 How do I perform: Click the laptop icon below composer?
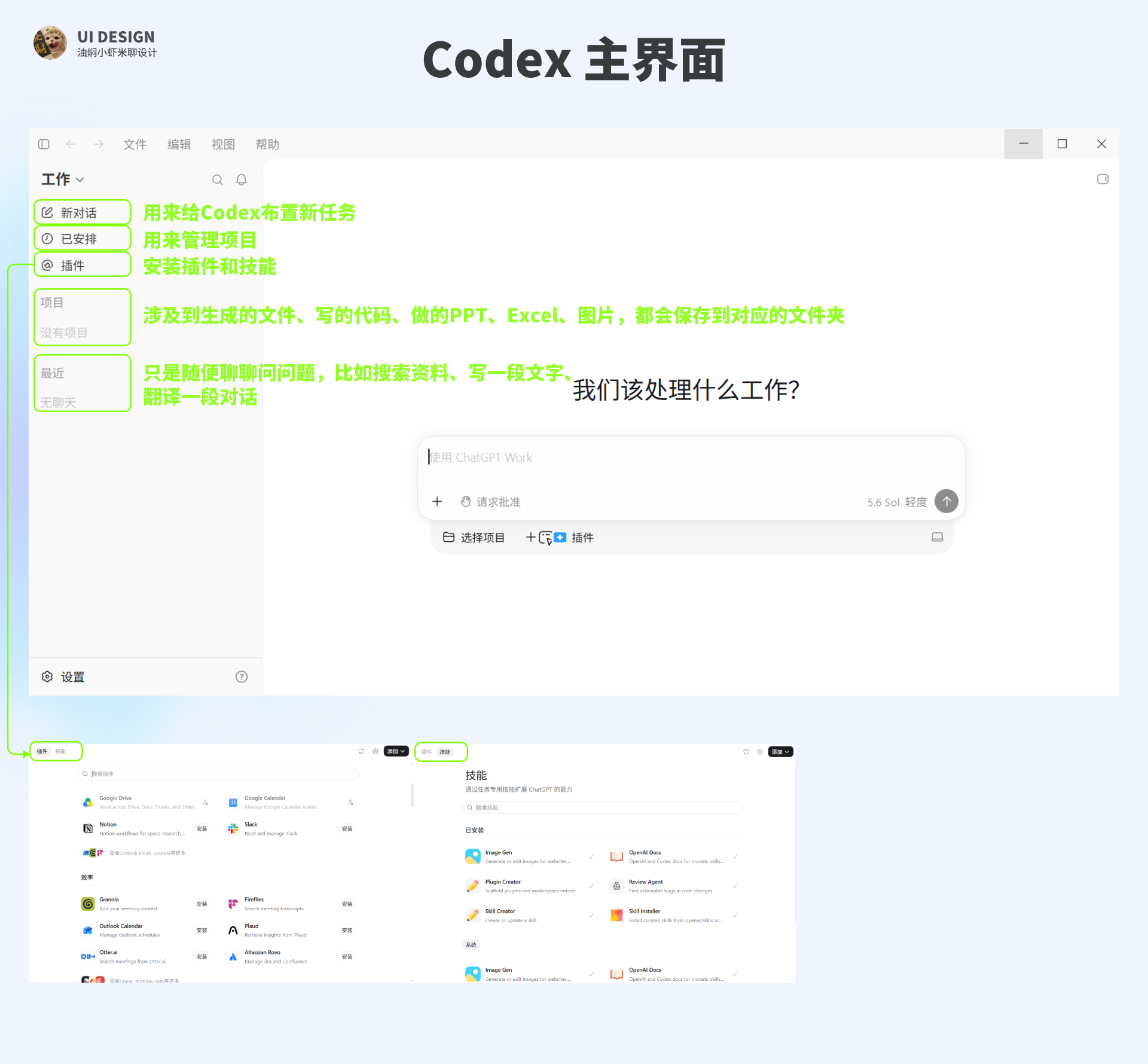[x=937, y=537]
